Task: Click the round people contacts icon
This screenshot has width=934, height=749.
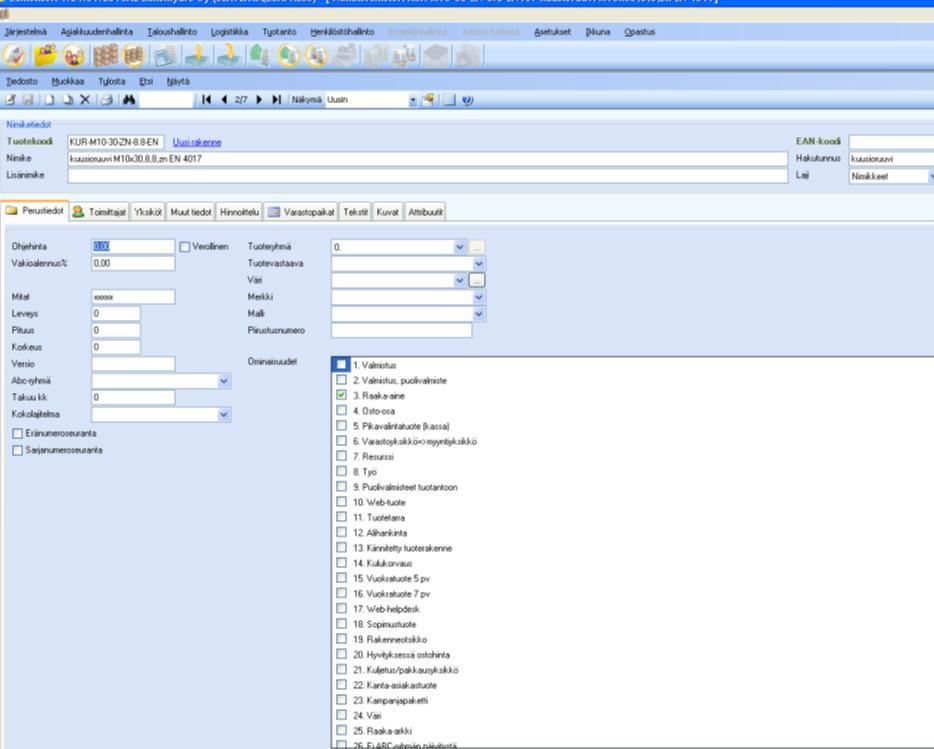Action: (74, 57)
